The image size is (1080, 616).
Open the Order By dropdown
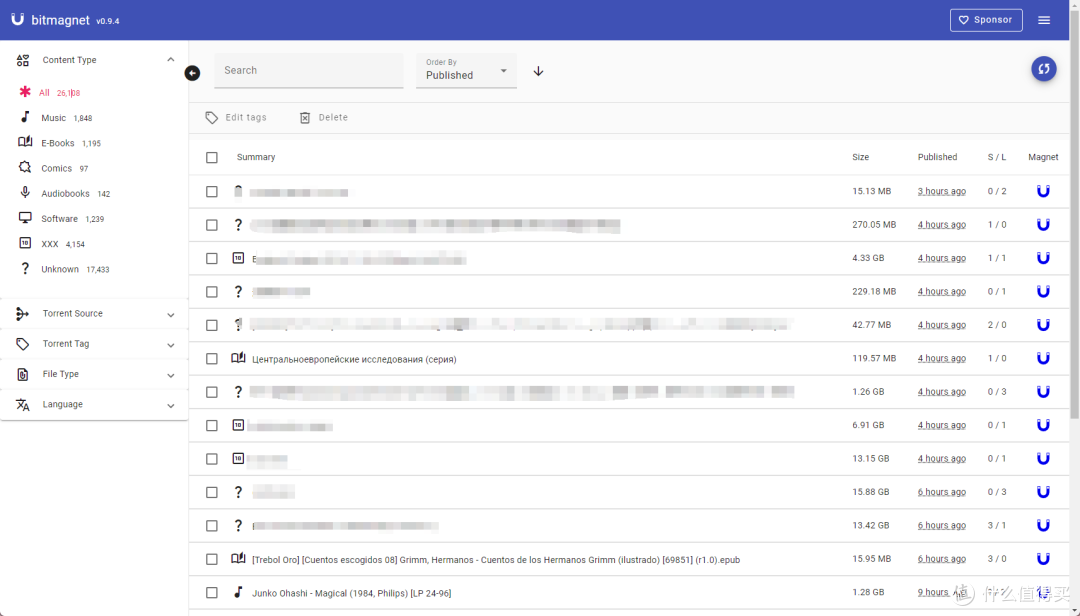466,71
